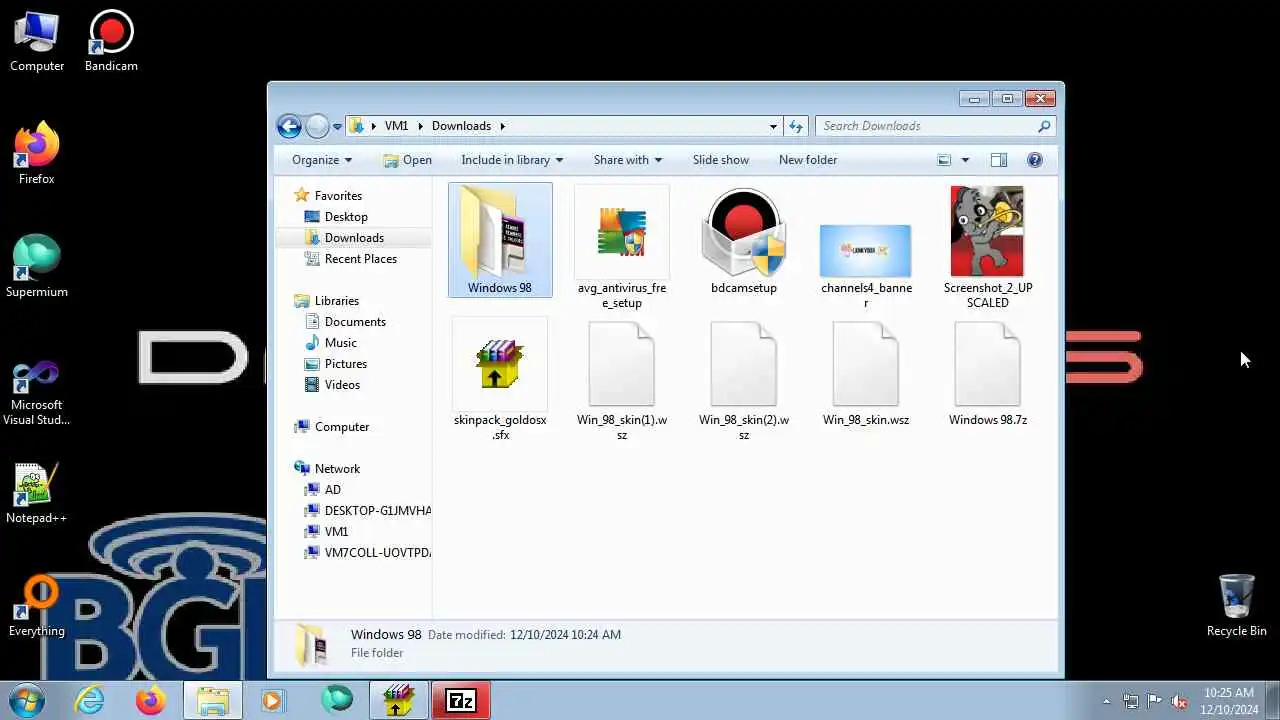The width and height of the screenshot is (1280, 720).
Task: Open Internet Explorer from the taskbar
Action: click(91, 700)
